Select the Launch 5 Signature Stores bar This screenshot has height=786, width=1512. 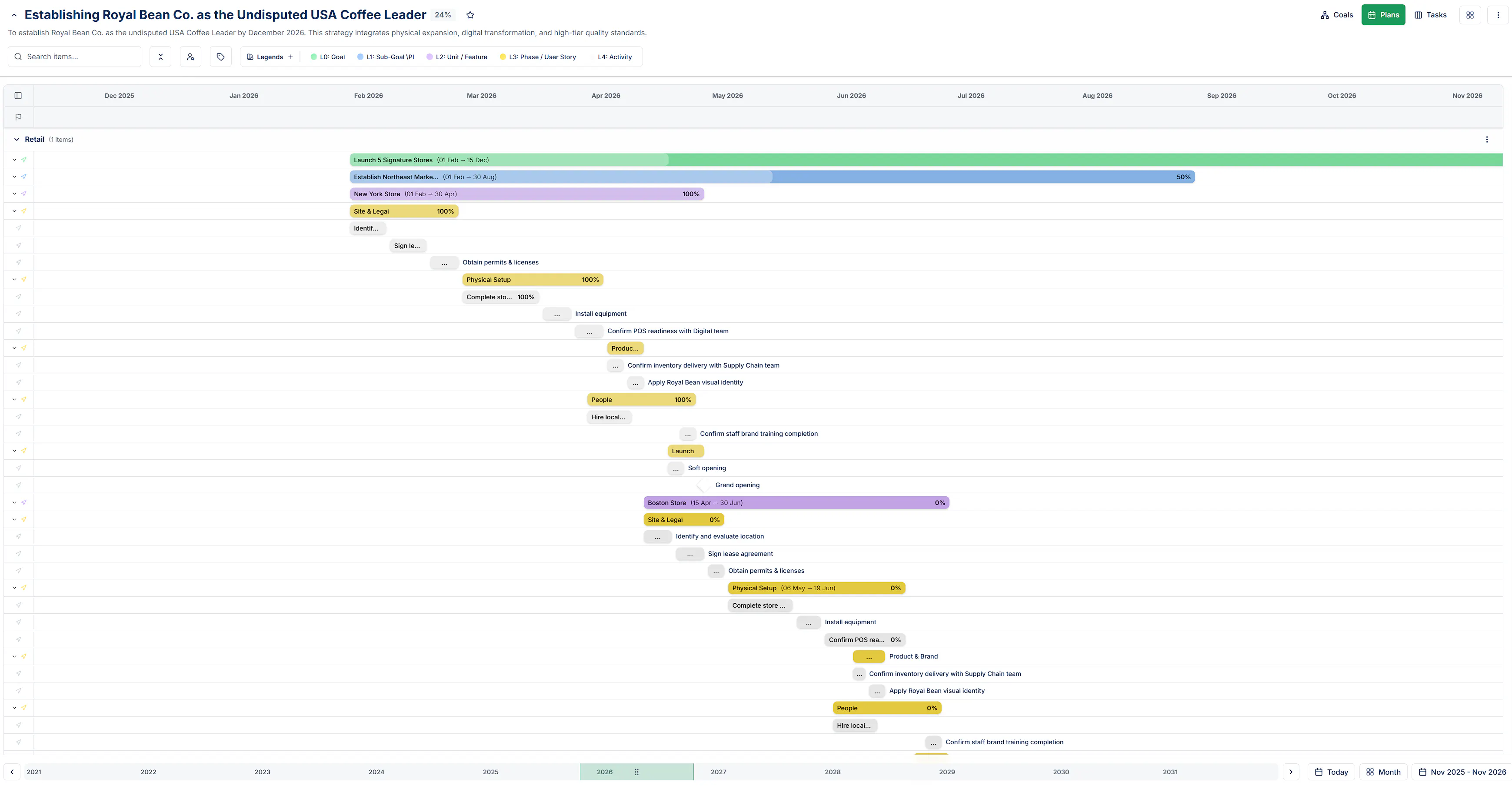(x=926, y=160)
